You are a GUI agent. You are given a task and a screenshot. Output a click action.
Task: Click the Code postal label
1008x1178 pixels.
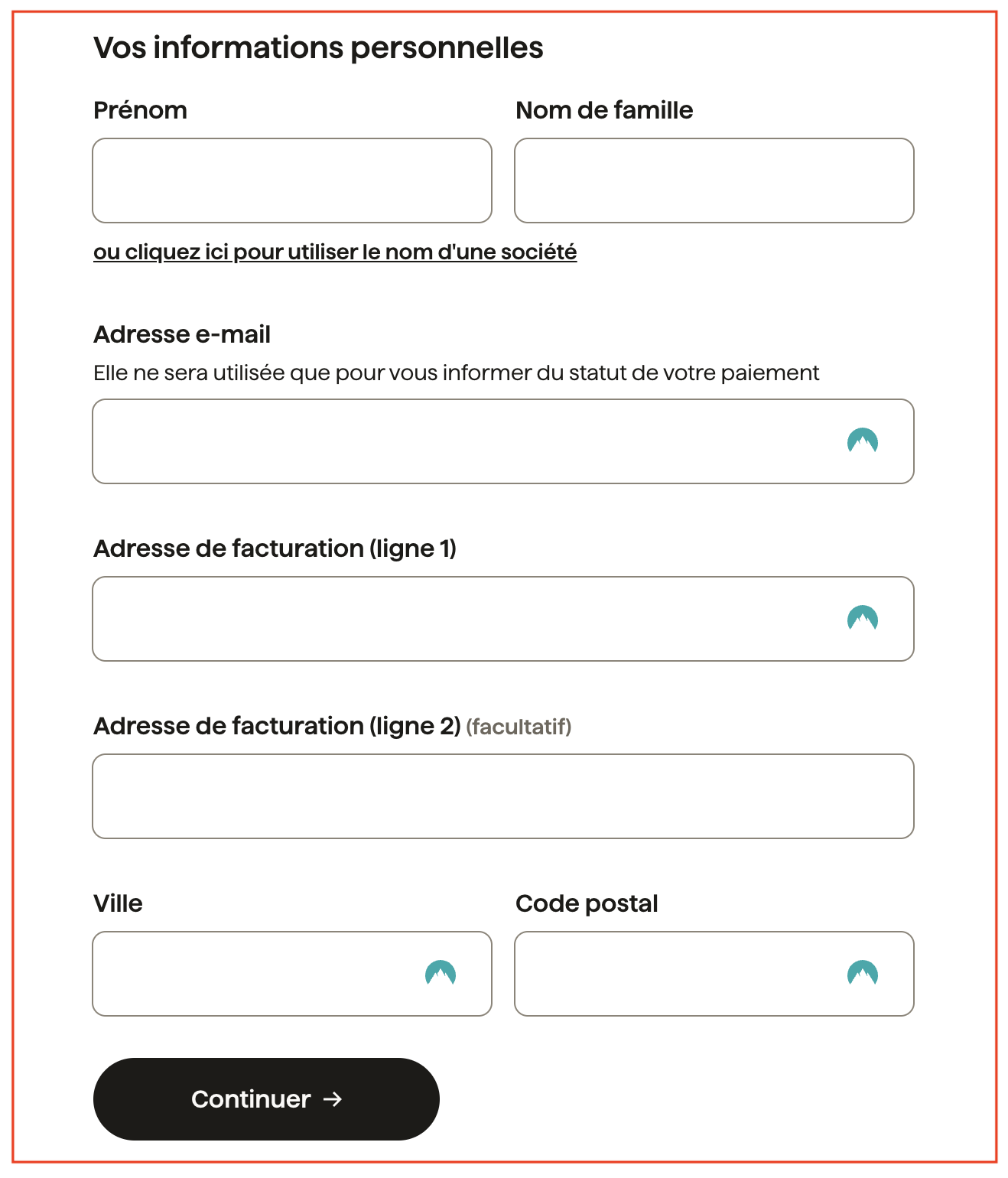(587, 903)
